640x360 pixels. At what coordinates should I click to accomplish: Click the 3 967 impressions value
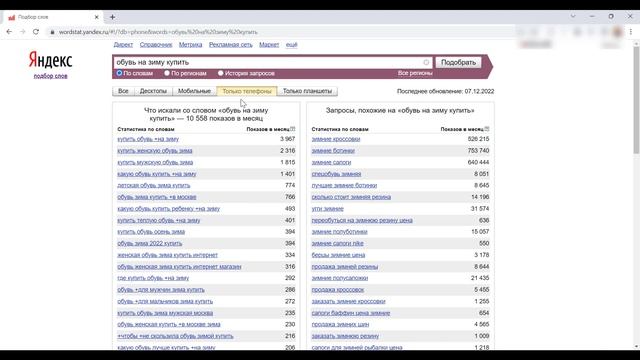(x=287, y=139)
